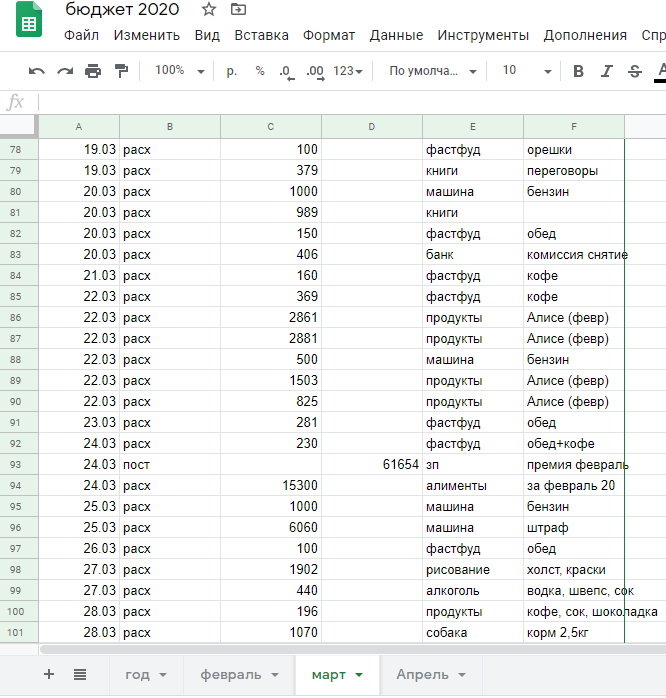This screenshot has height=698, width=666.
Task: Star the бюджет 2020 document
Action: pyautogui.click(x=209, y=9)
